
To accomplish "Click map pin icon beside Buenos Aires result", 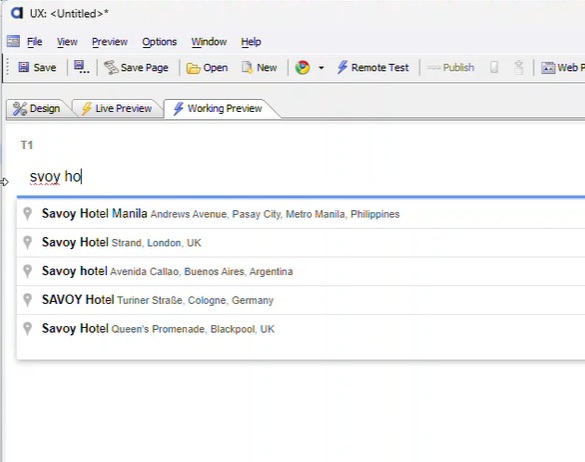I will point(28,271).
